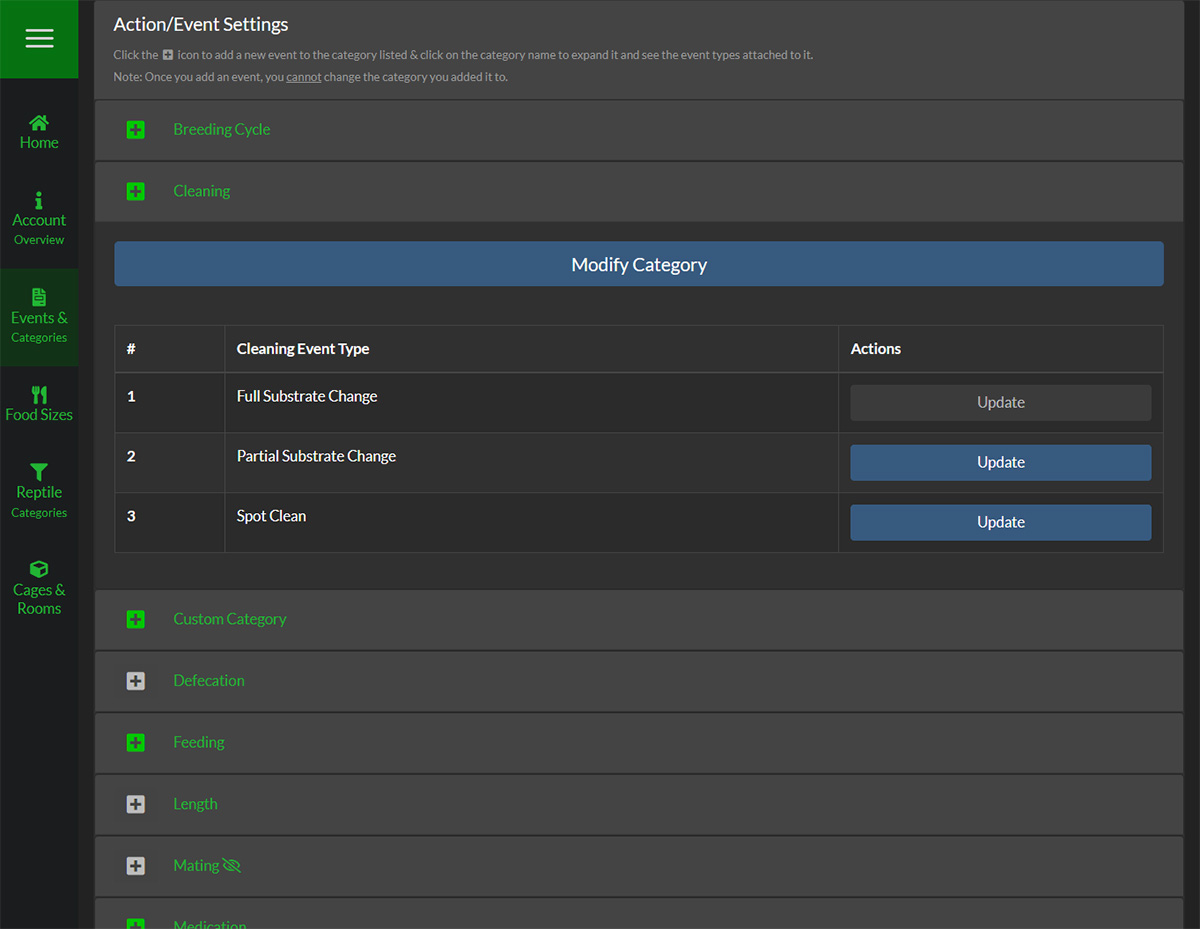This screenshot has height=929, width=1200.
Task: Click the Action/Event Settings heading
Action: (x=201, y=24)
